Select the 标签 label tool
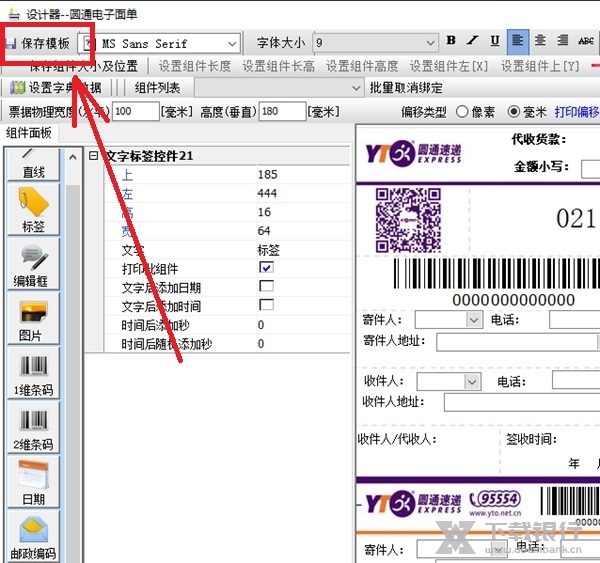 [x=33, y=210]
